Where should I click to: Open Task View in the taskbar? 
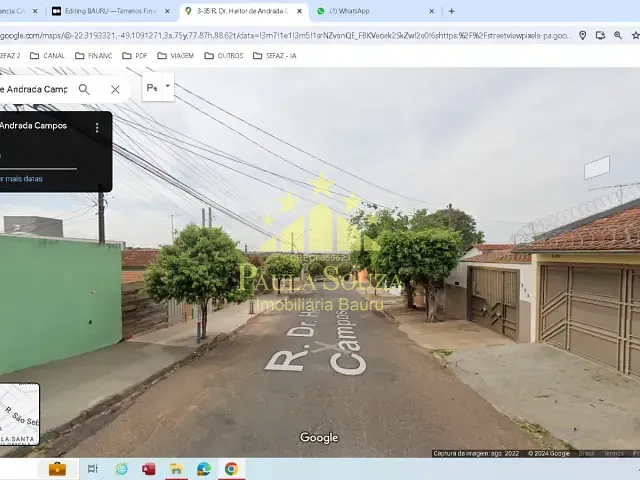(x=93, y=469)
